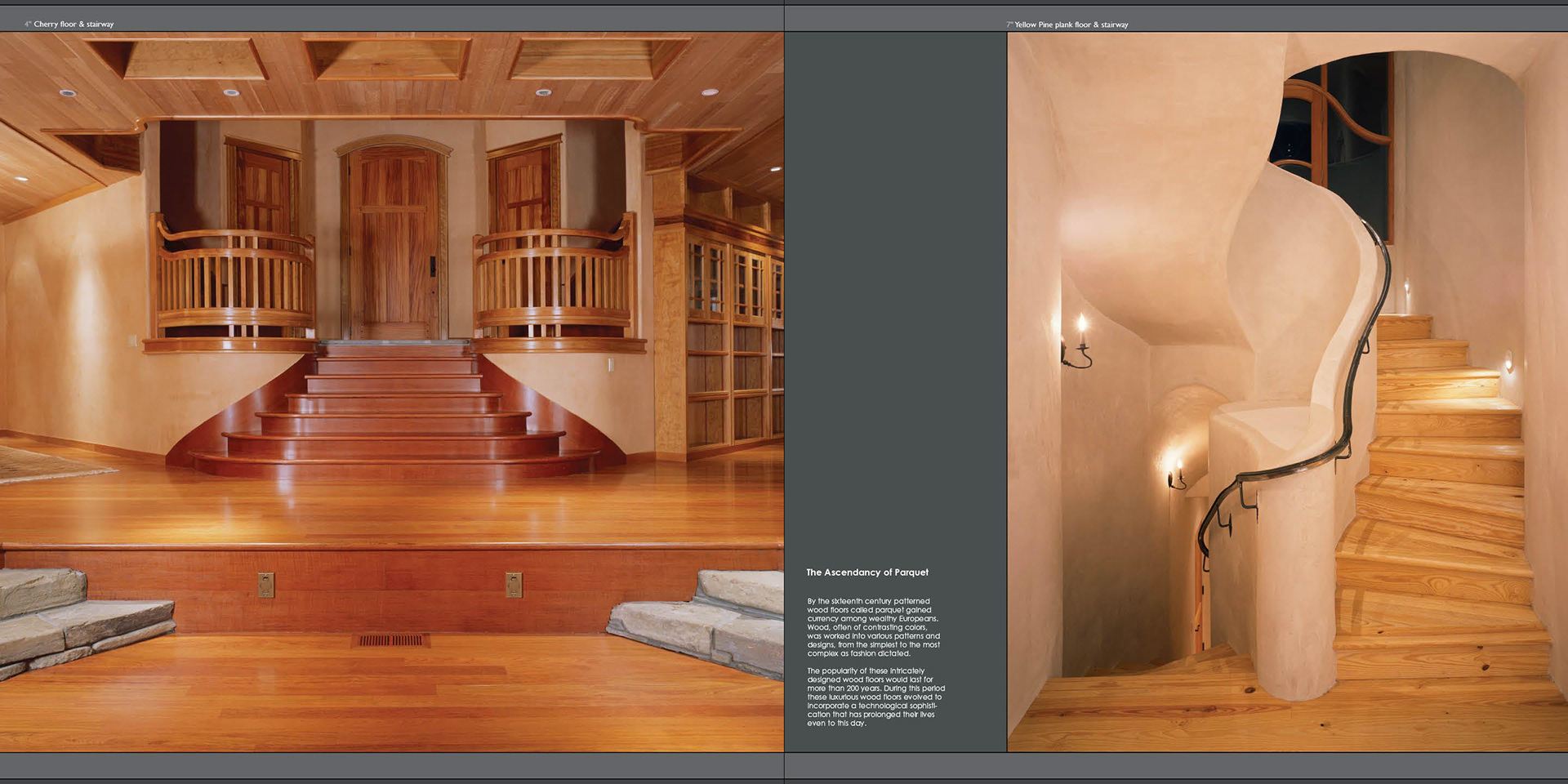Click the paragraph beginning 'By the sixteenth century'
1568x784 pixels.
[x=874, y=627]
